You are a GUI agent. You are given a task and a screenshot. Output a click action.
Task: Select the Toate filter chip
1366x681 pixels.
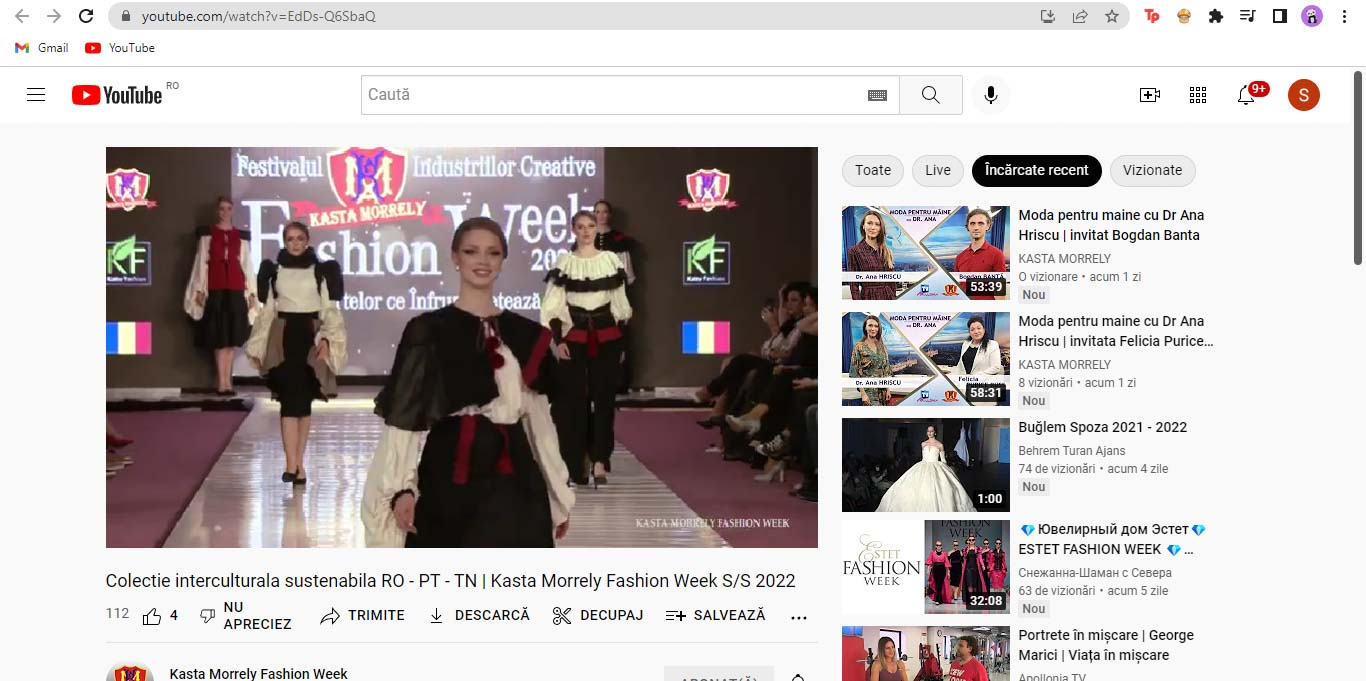pos(873,170)
